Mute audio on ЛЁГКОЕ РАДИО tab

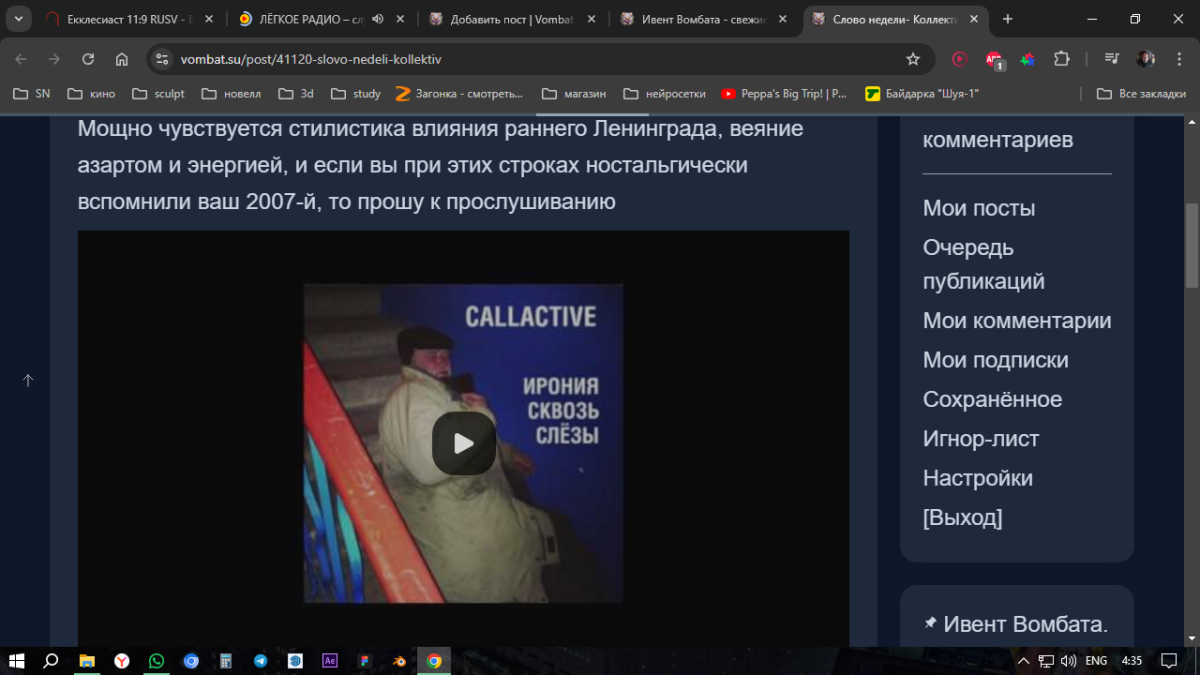coord(379,19)
